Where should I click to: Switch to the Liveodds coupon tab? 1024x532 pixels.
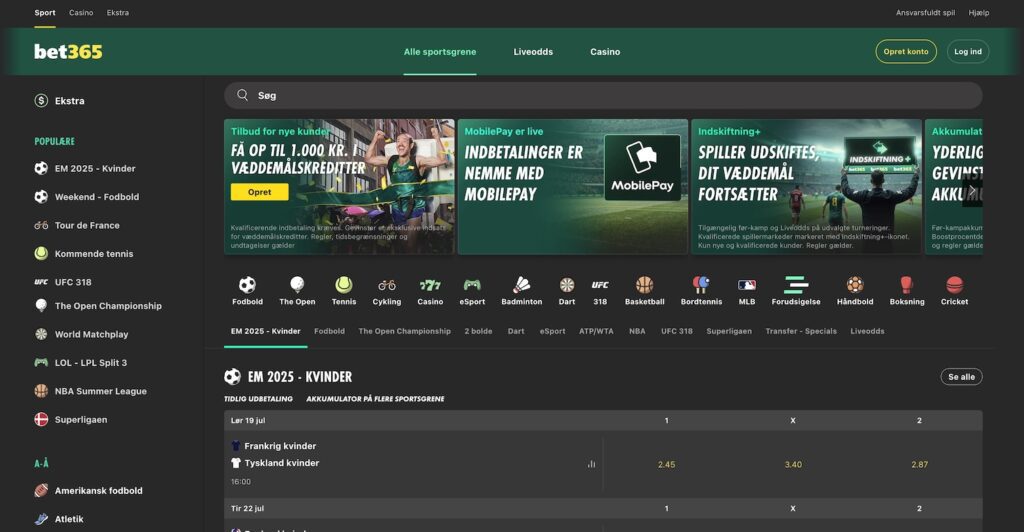pos(867,331)
